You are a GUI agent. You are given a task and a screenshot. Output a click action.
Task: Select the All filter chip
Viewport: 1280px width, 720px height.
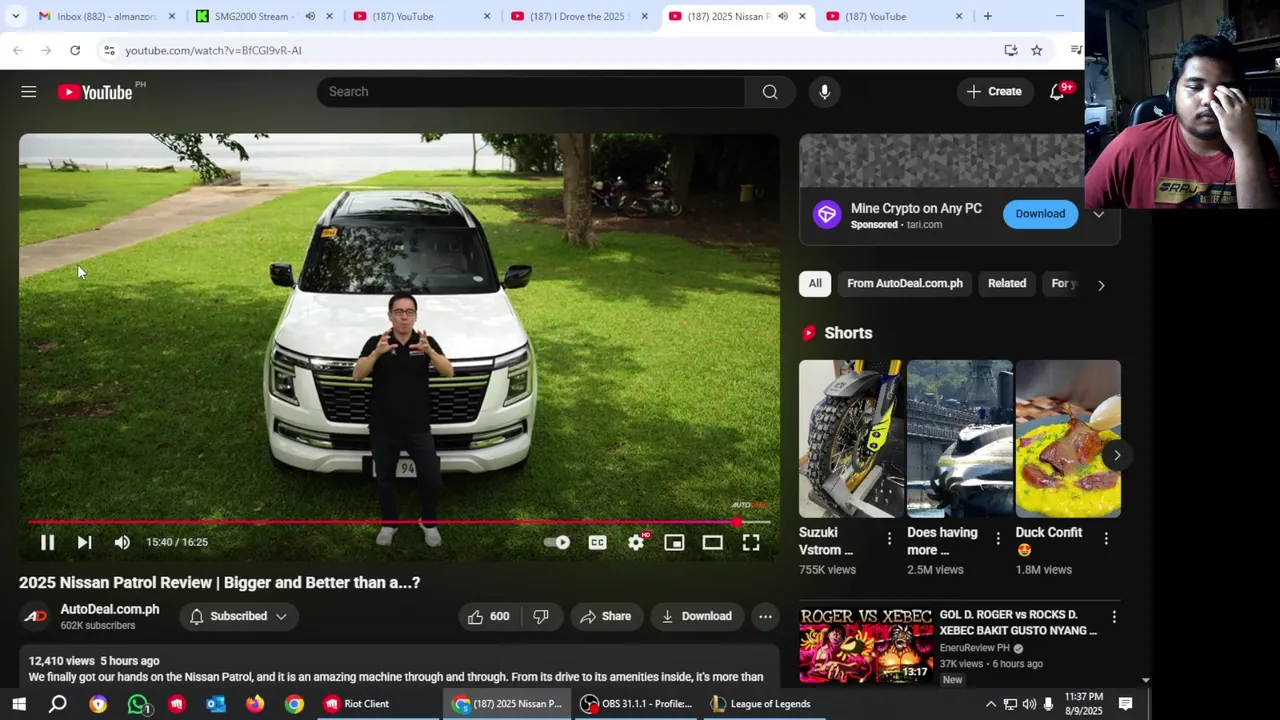tap(815, 283)
